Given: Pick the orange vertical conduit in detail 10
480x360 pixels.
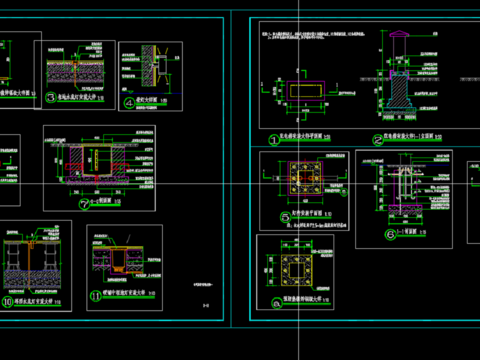Looking at the screenshot, I should (30, 262).
